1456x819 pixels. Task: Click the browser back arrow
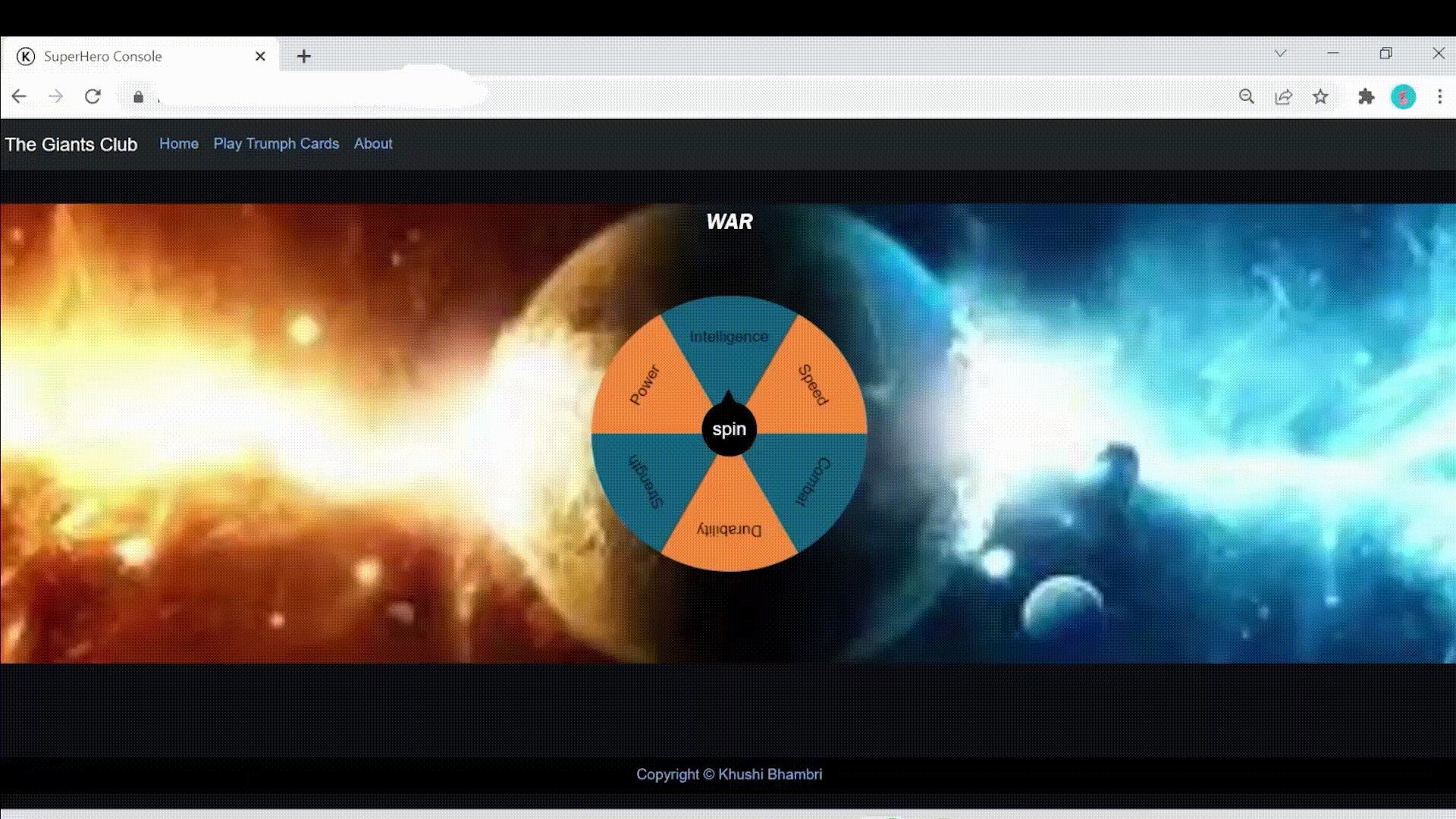[x=19, y=96]
